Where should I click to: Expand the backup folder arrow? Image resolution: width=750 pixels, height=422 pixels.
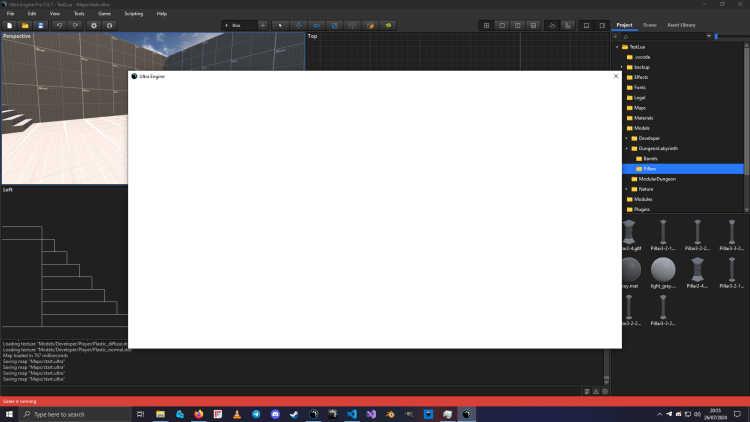(x=622, y=67)
